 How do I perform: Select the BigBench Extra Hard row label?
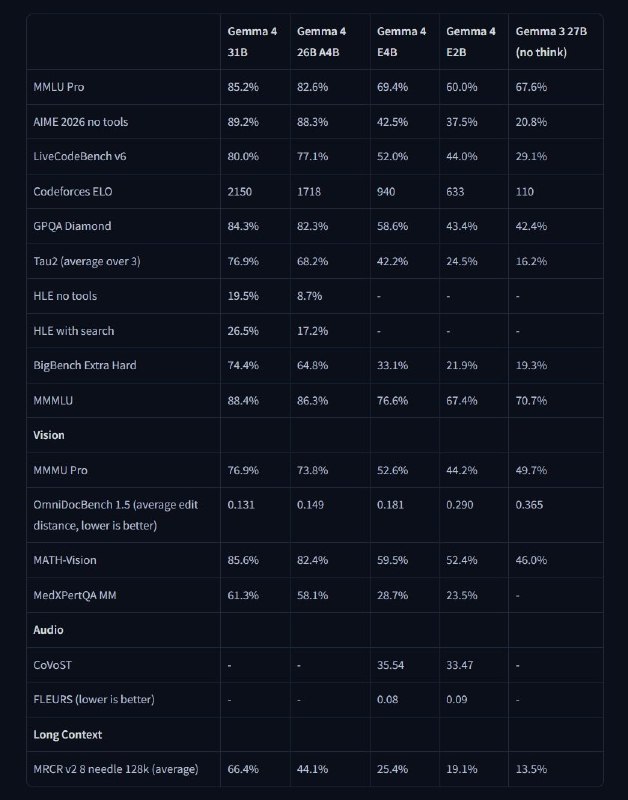coord(85,365)
